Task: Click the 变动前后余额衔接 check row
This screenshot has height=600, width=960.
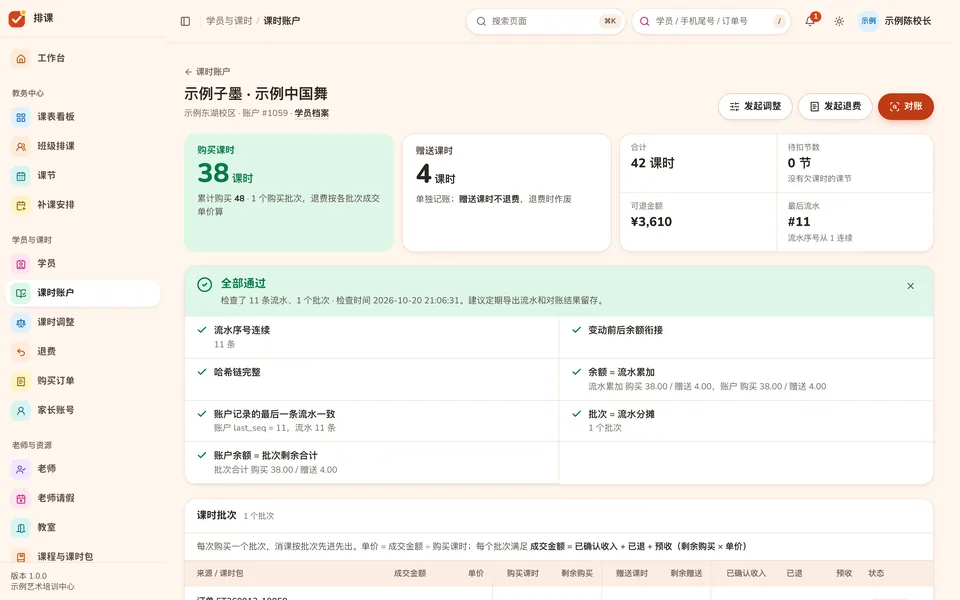Action: (746, 337)
